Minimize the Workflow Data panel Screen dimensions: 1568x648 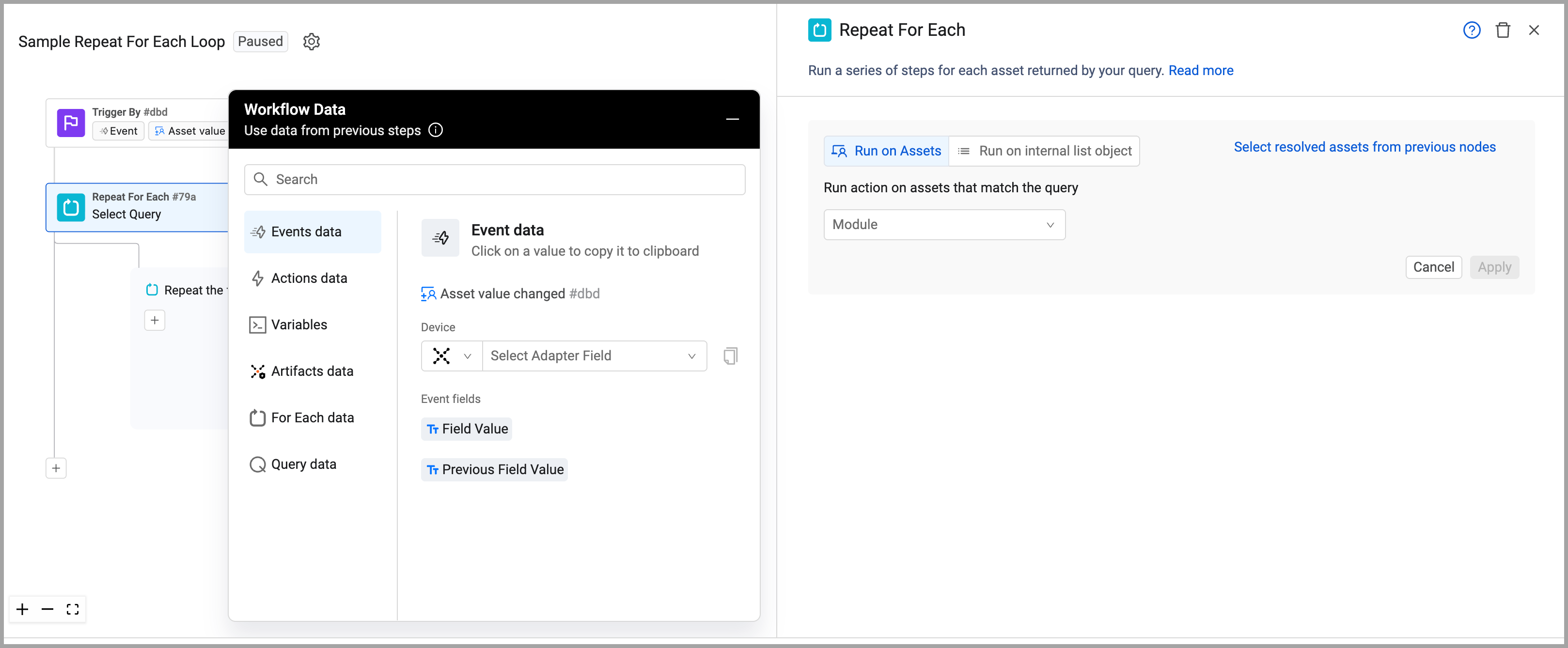pos(732,119)
